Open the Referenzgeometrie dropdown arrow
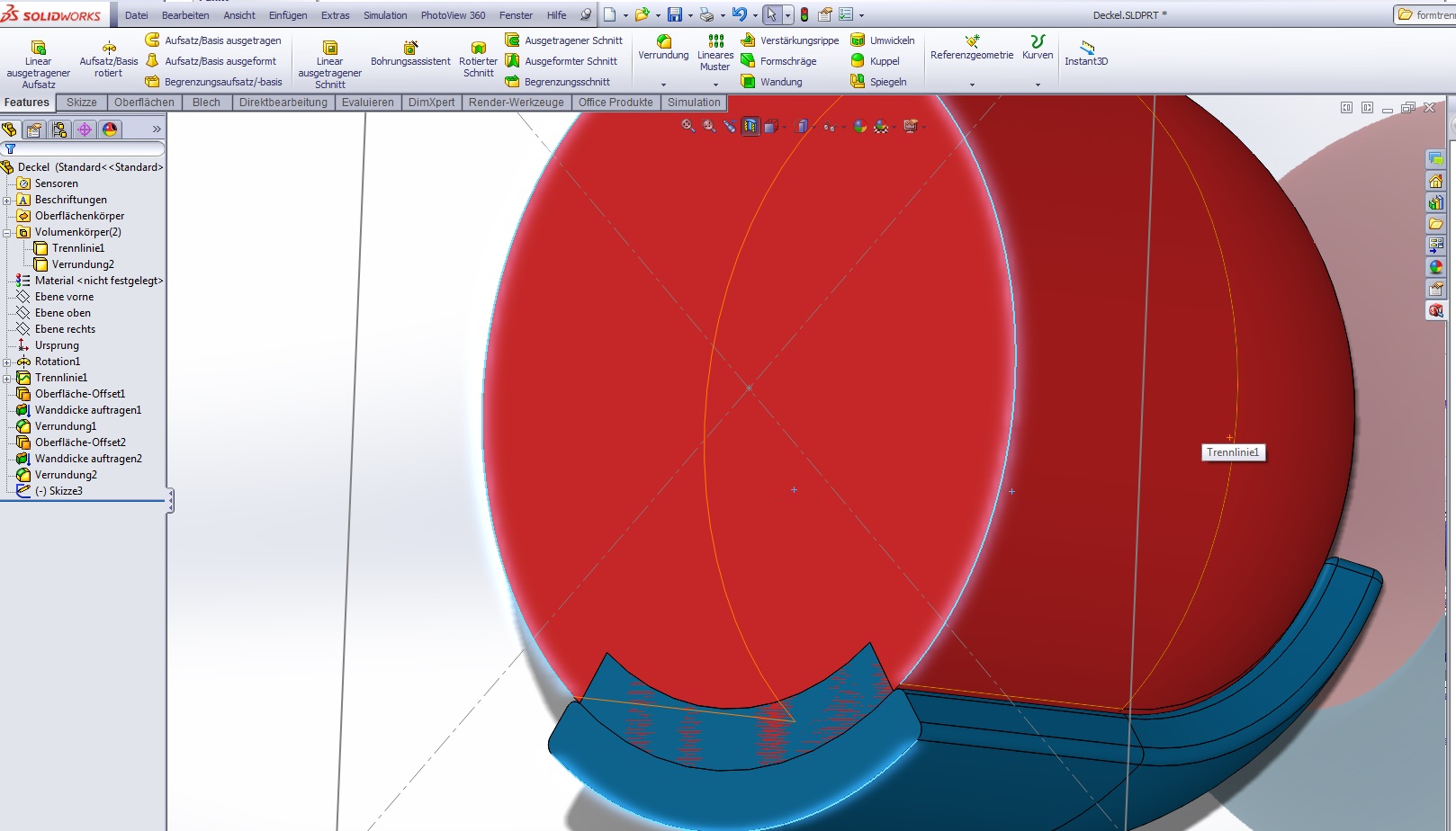Image resolution: width=1456 pixels, height=831 pixels. coord(972,85)
